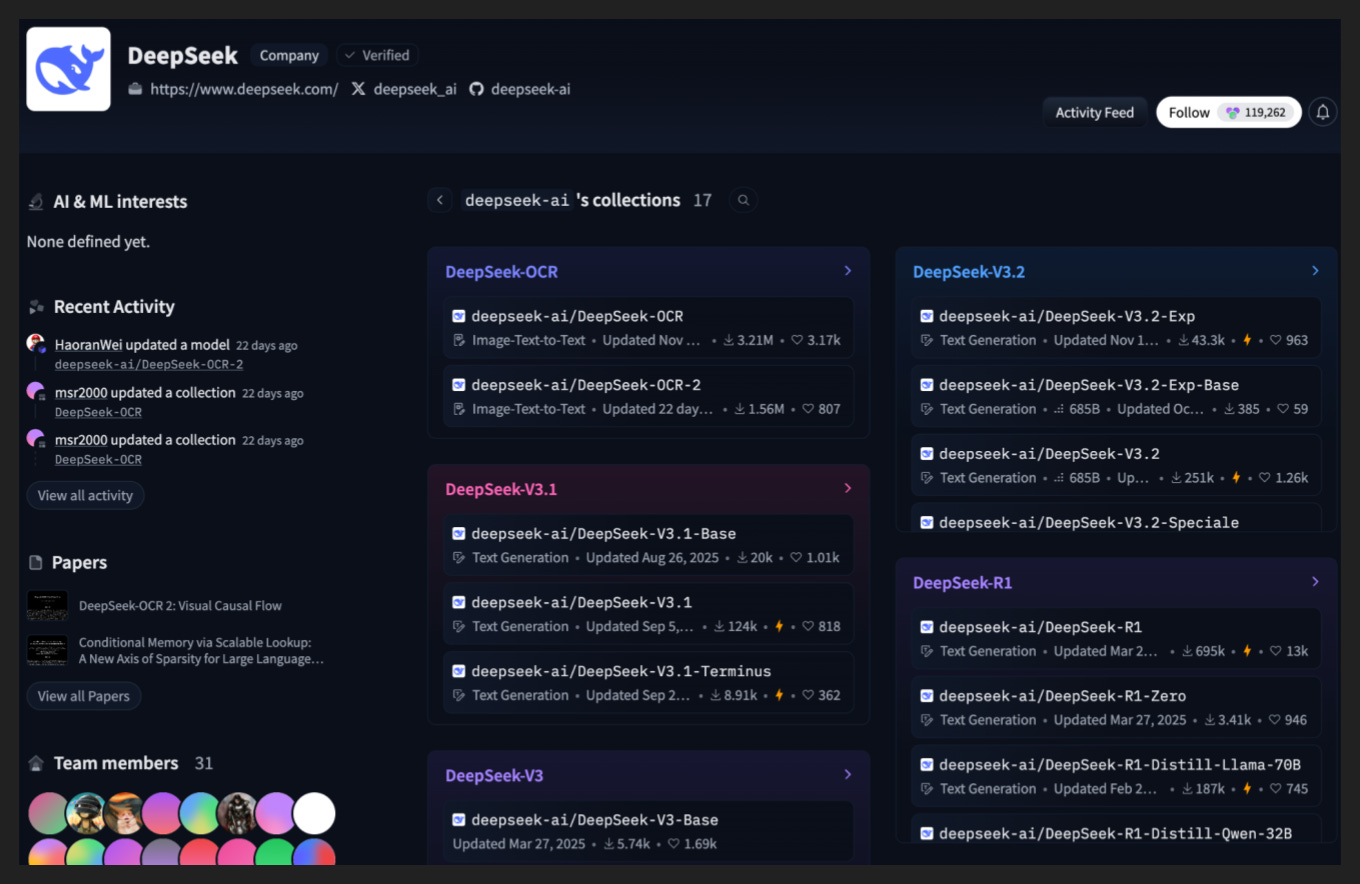The image size is (1360, 884).
Task: Click HaoranWei's avatar in Recent Activity
Action: click(x=37, y=344)
